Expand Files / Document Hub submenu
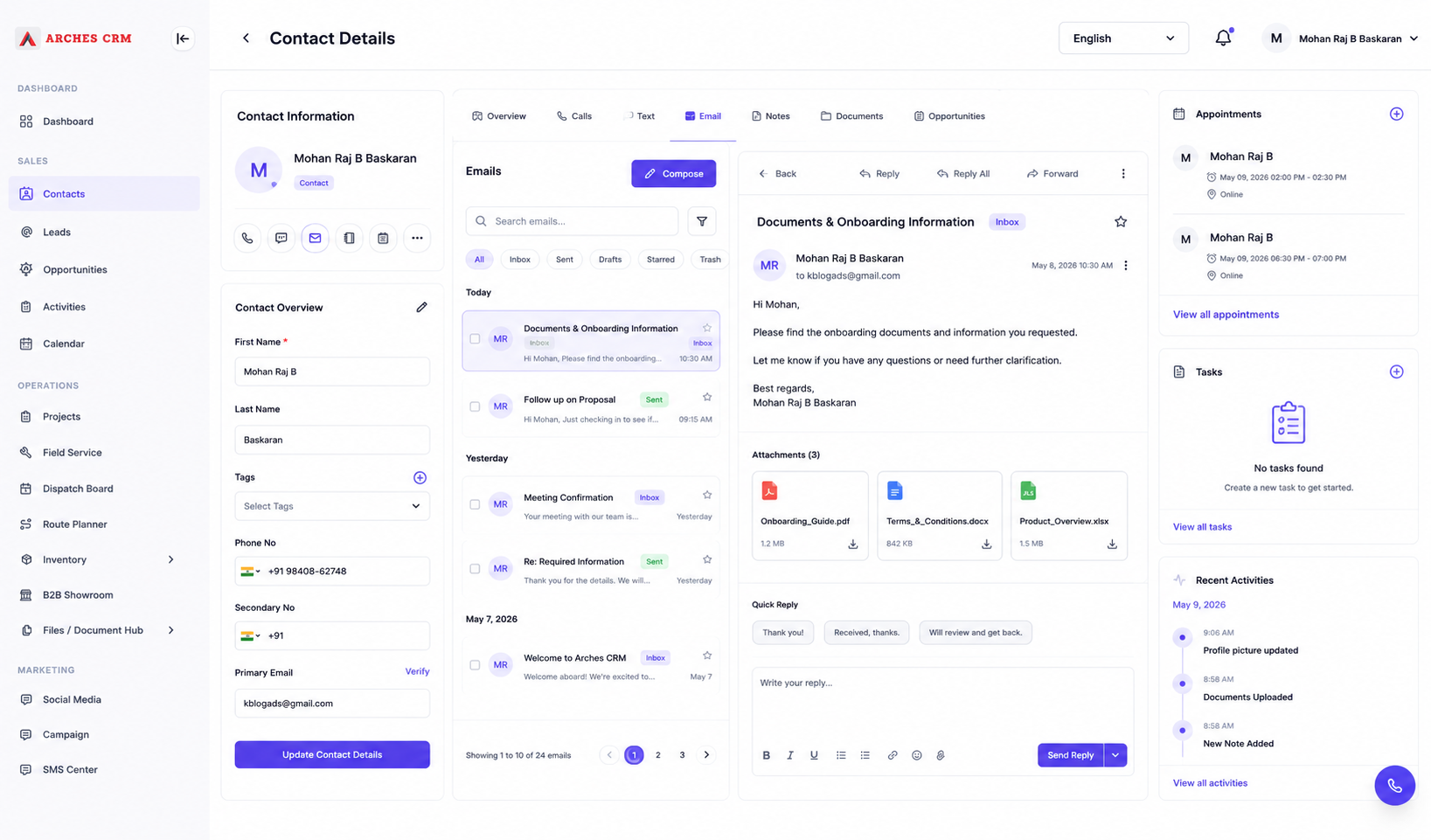Viewport: 1431px width, 840px height. pos(171,630)
